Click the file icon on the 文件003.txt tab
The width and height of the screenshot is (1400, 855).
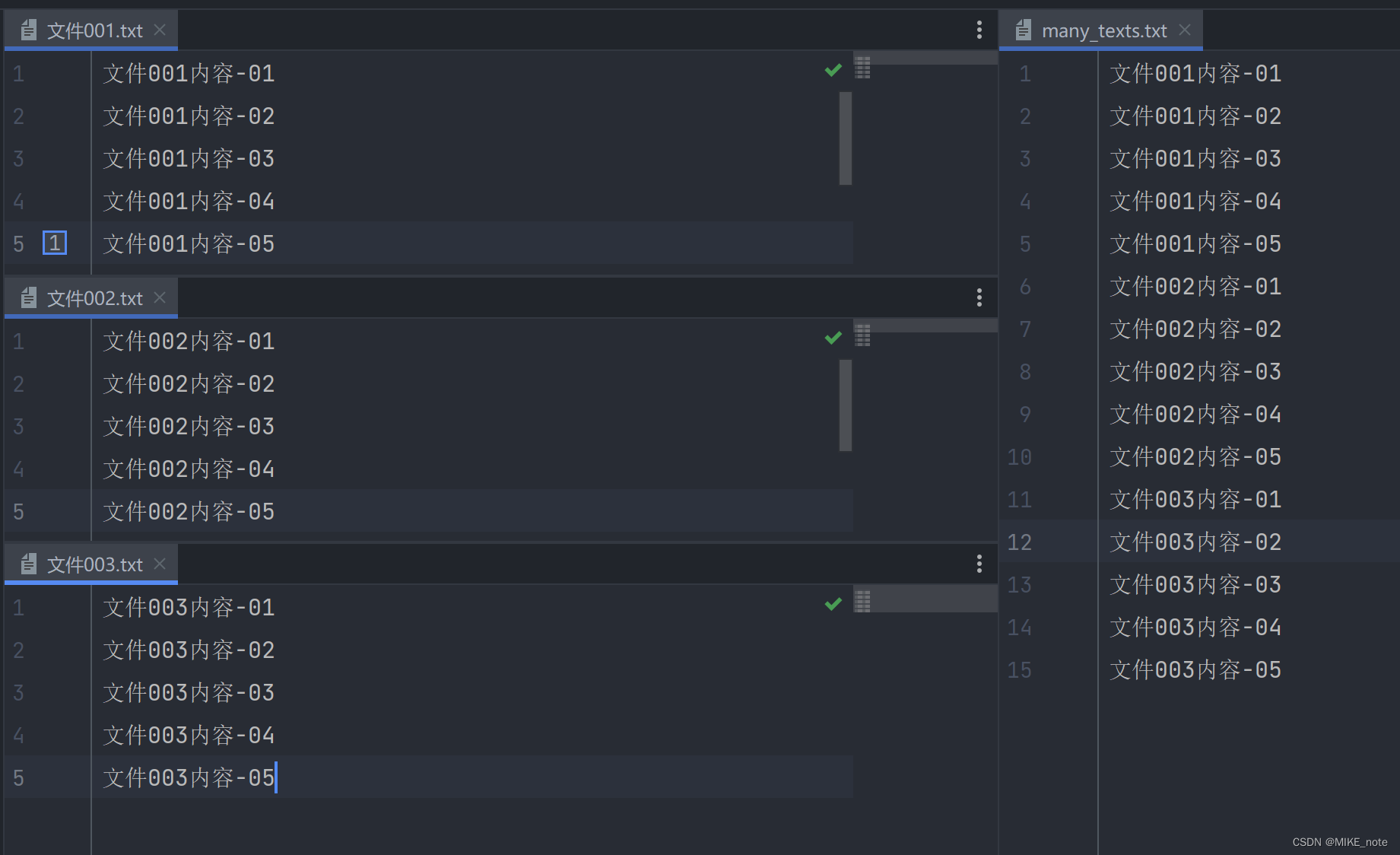(29, 564)
